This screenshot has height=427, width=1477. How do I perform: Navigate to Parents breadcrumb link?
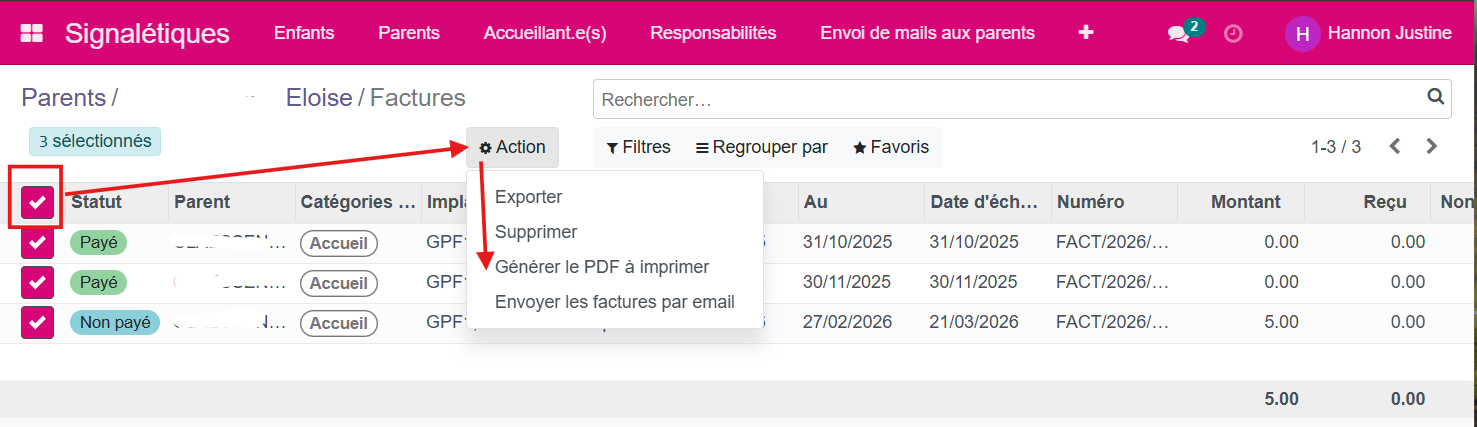pyautogui.click(x=63, y=98)
